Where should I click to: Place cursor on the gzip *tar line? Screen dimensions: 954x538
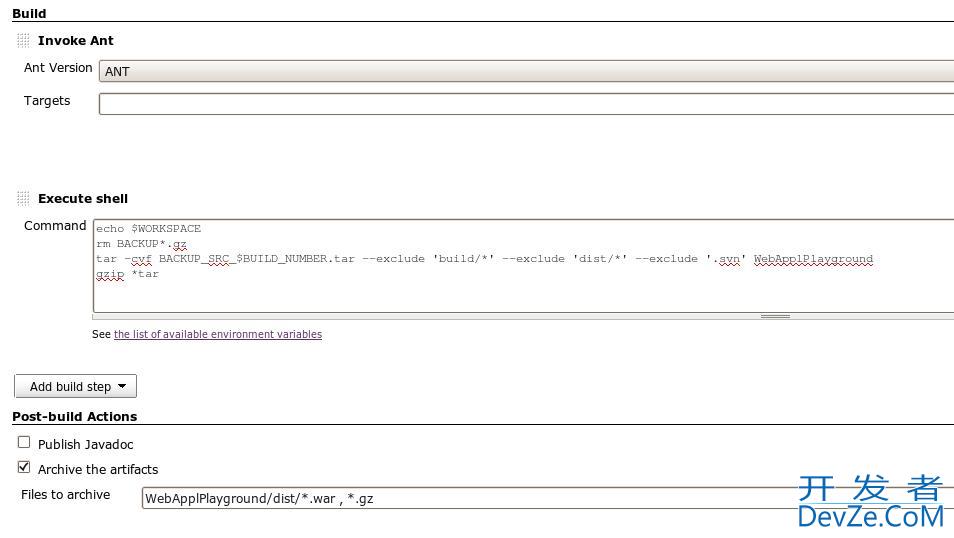tap(127, 274)
